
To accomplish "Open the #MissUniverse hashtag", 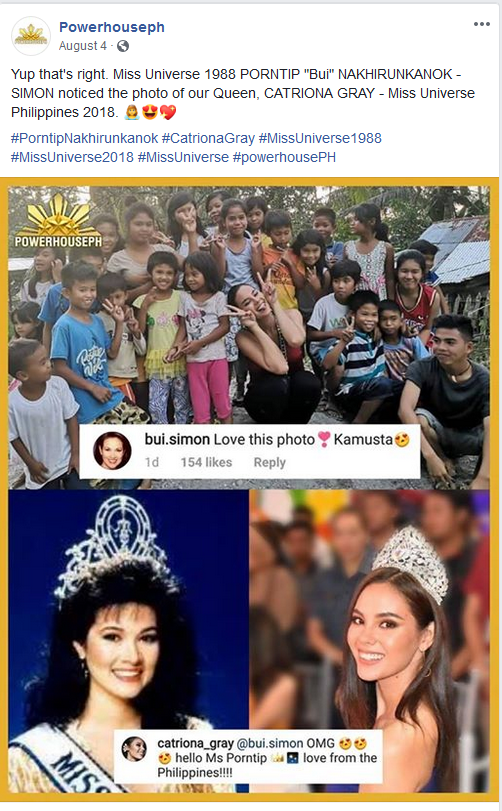I will pos(183,157).
